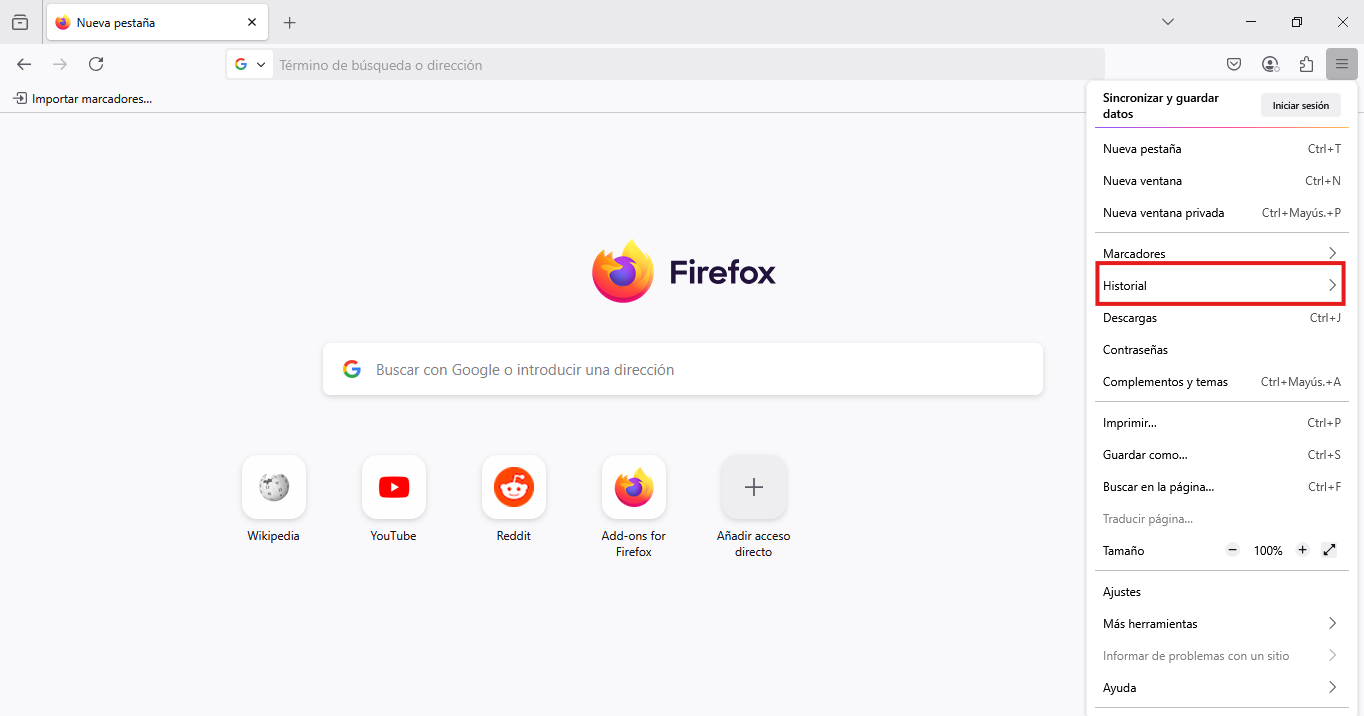This screenshot has height=716, width=1364.
Task: Reset zoom by clicking 100%
Action: pyautogui.click(x=1268, y=551)
